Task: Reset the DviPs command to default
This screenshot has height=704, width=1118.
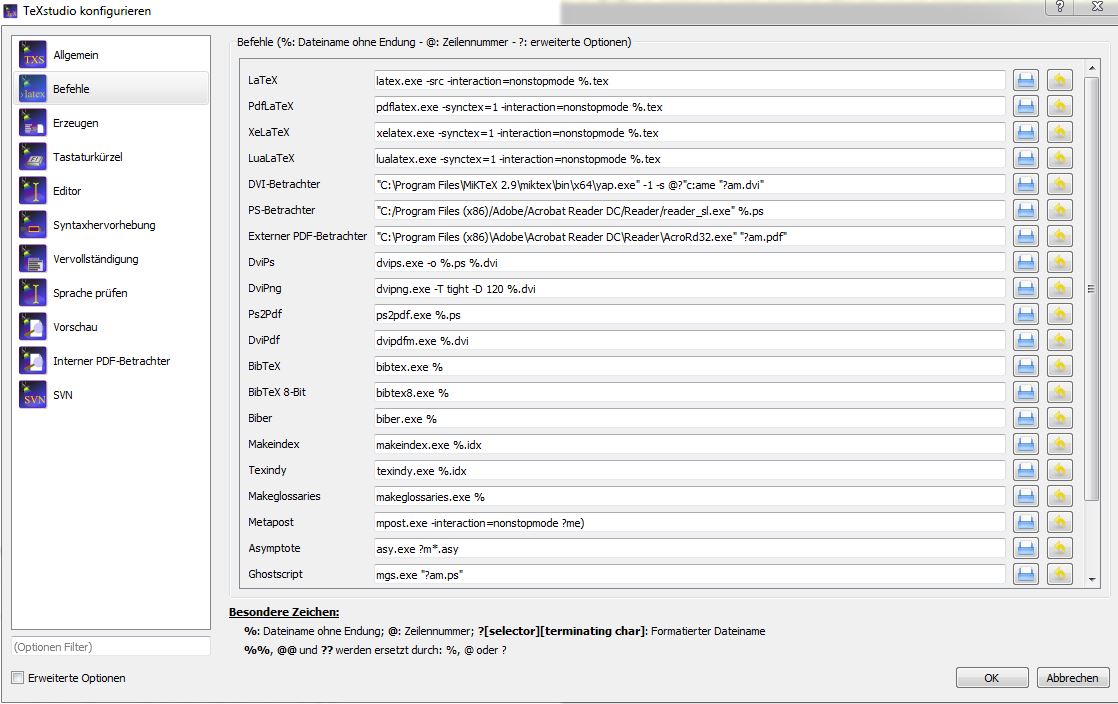Action: click(x=1060, y=262)
